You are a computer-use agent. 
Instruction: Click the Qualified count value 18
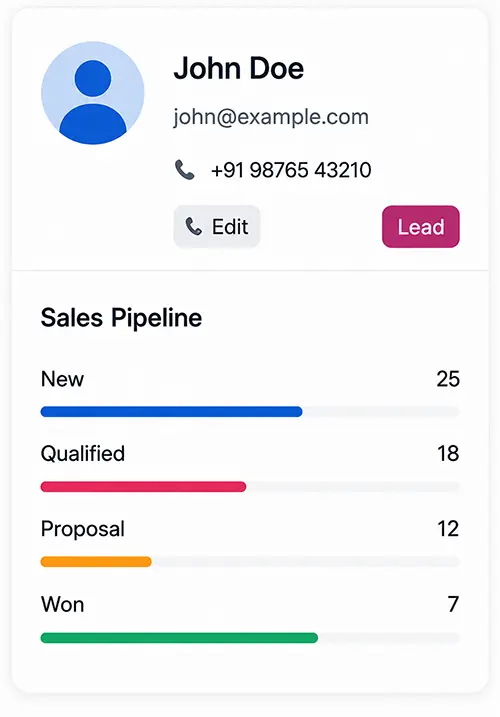[448, 454]
